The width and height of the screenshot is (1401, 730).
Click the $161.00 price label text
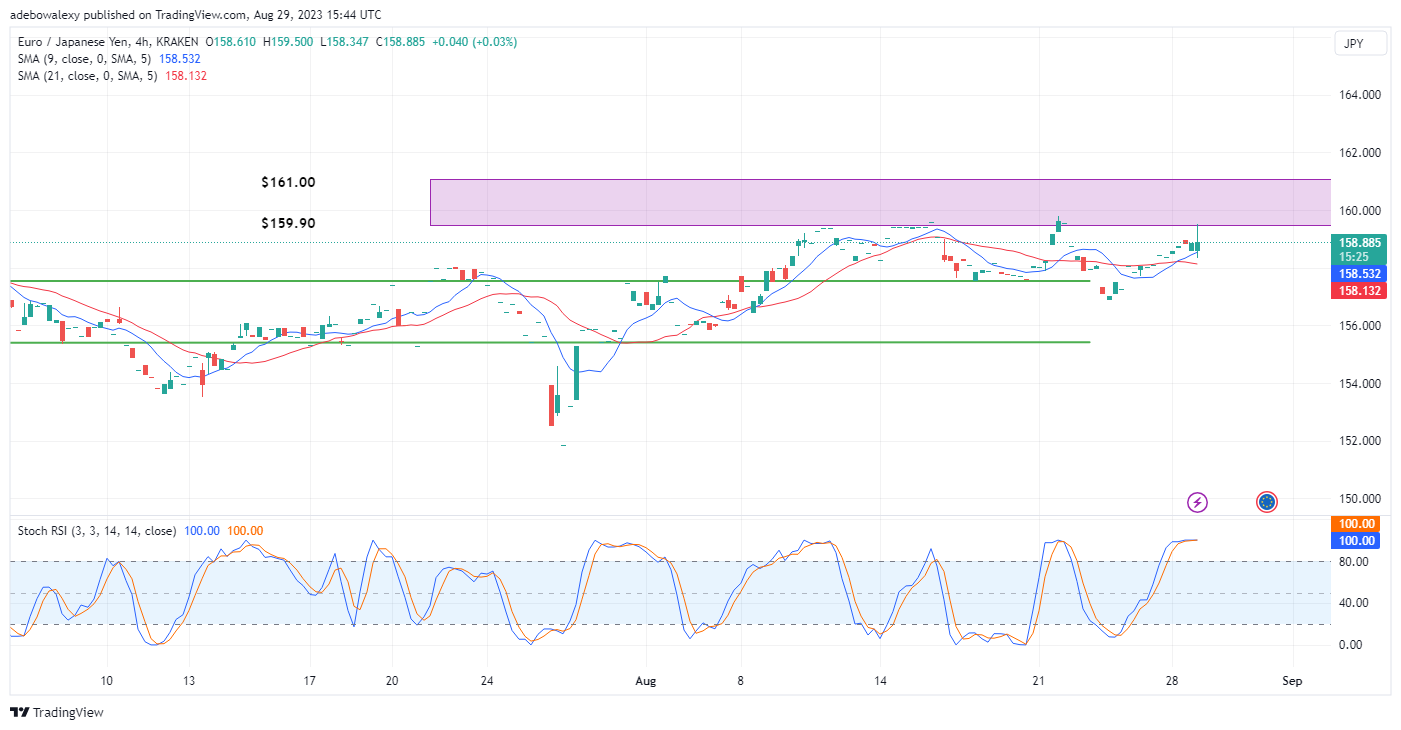coord(288,183)
